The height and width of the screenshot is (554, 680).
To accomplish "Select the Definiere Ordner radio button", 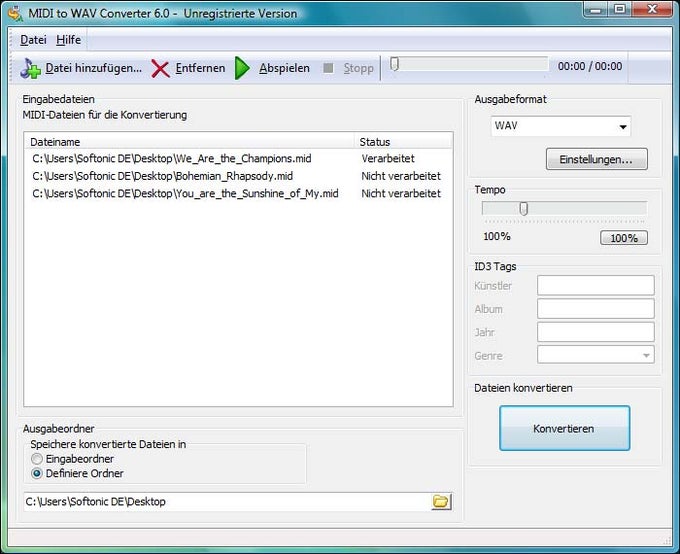I will [37, 473].
